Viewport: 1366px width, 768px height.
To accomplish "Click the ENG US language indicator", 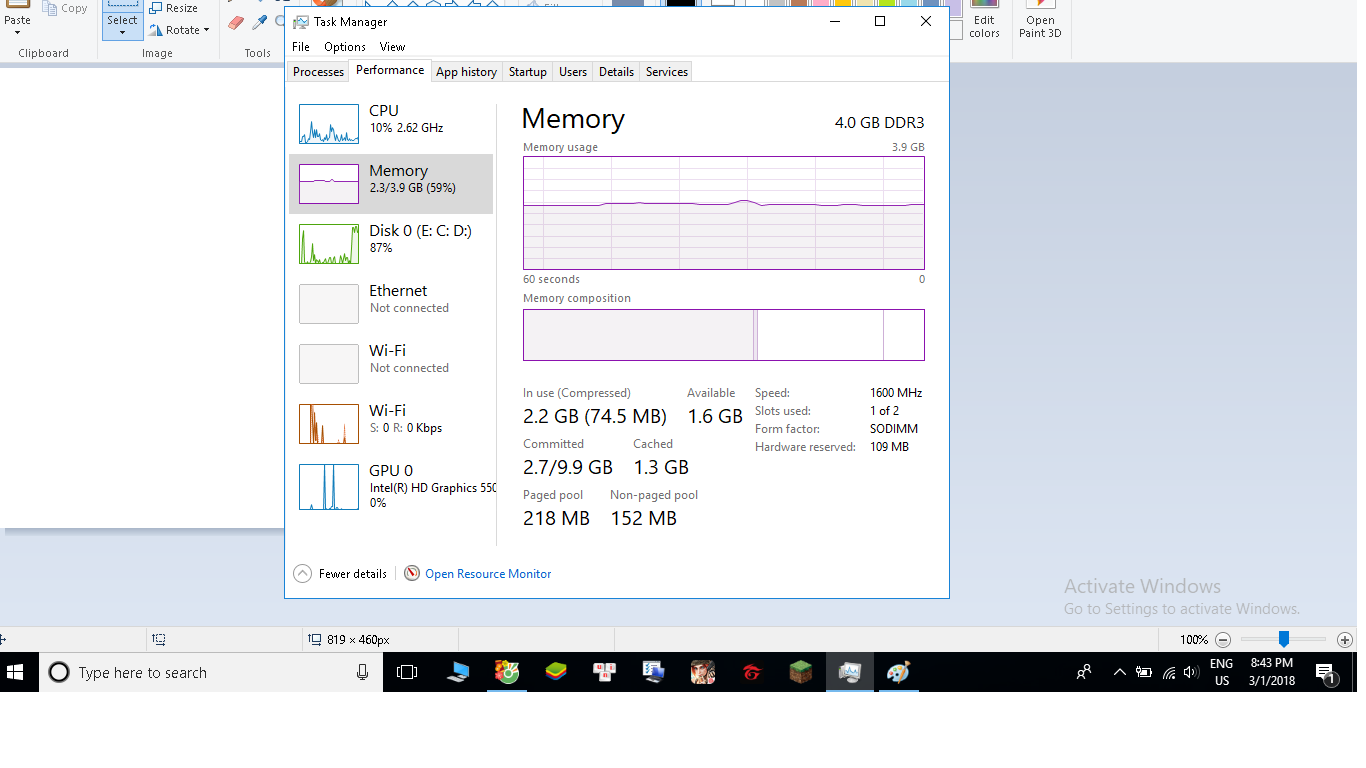I will (x=1222, y=672).
